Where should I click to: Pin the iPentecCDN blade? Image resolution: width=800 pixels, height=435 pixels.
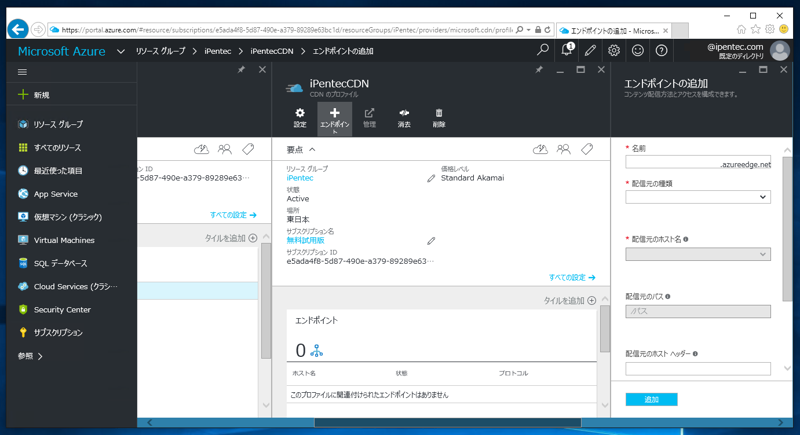539,70
